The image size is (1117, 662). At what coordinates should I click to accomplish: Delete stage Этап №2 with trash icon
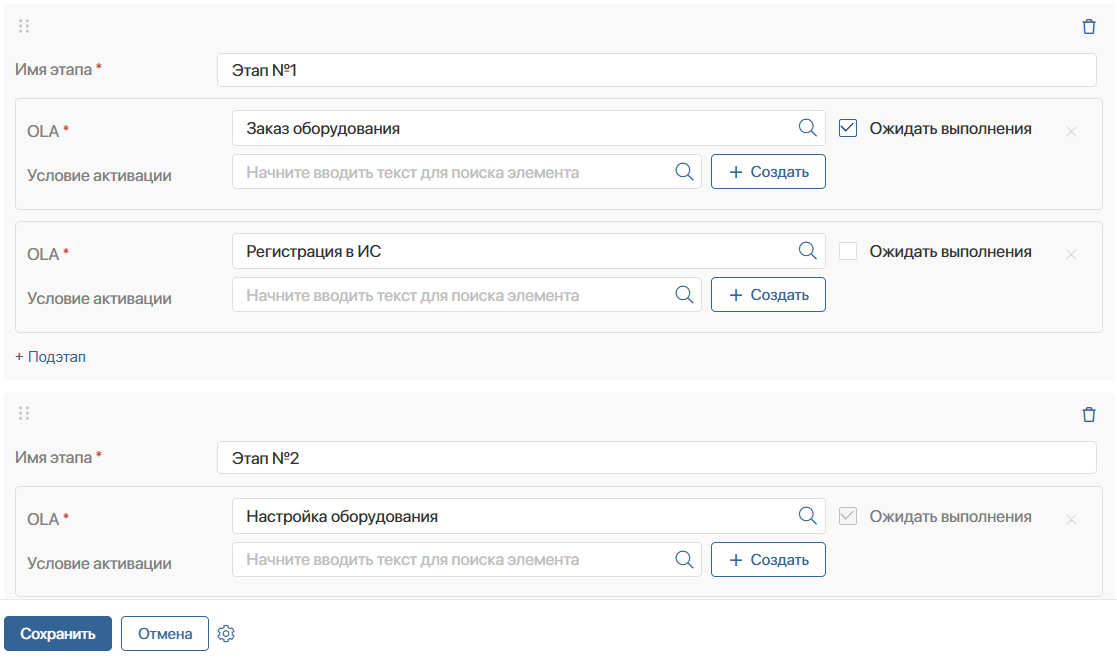1089,415
